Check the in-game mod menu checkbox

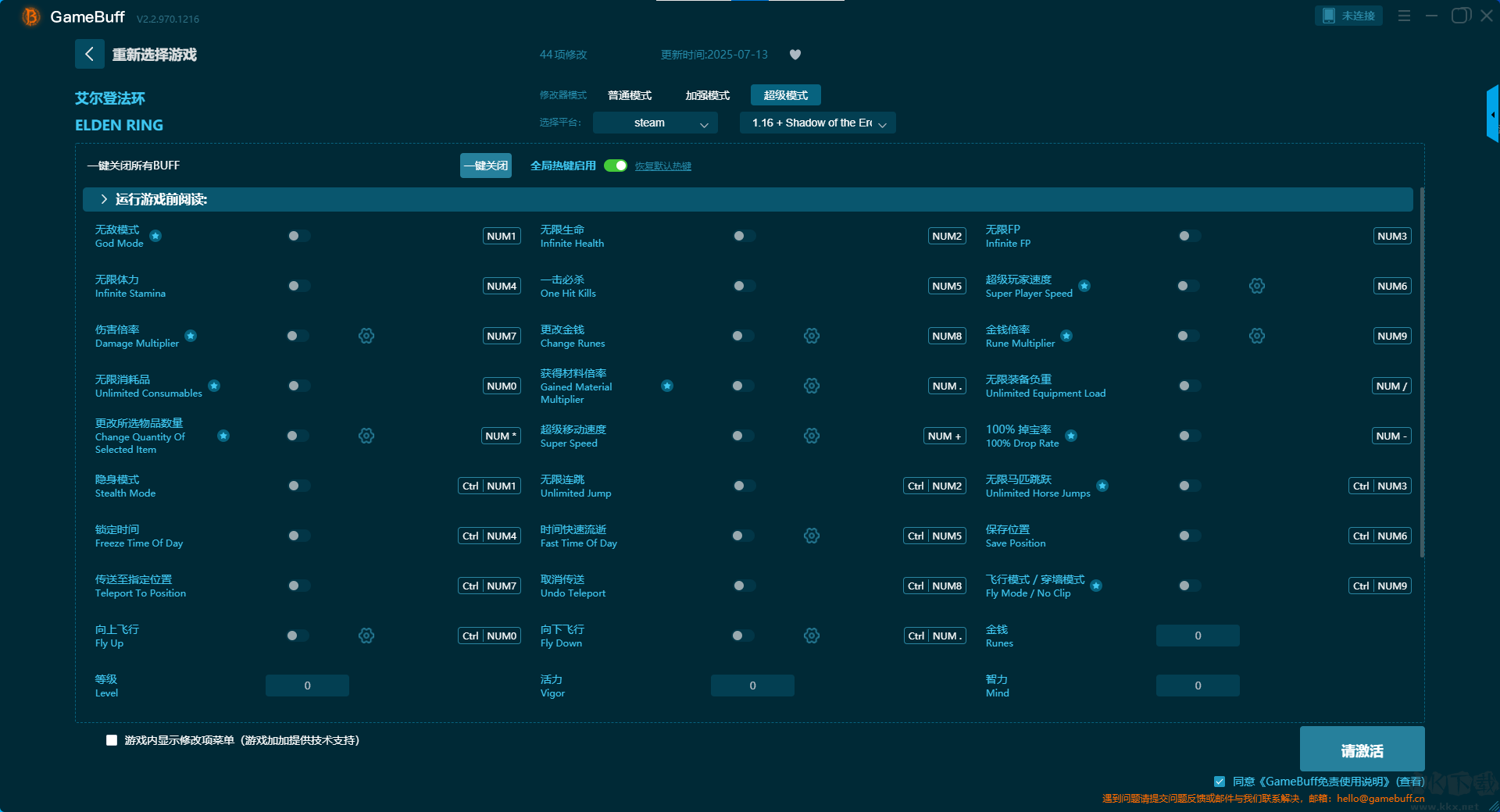112,740
